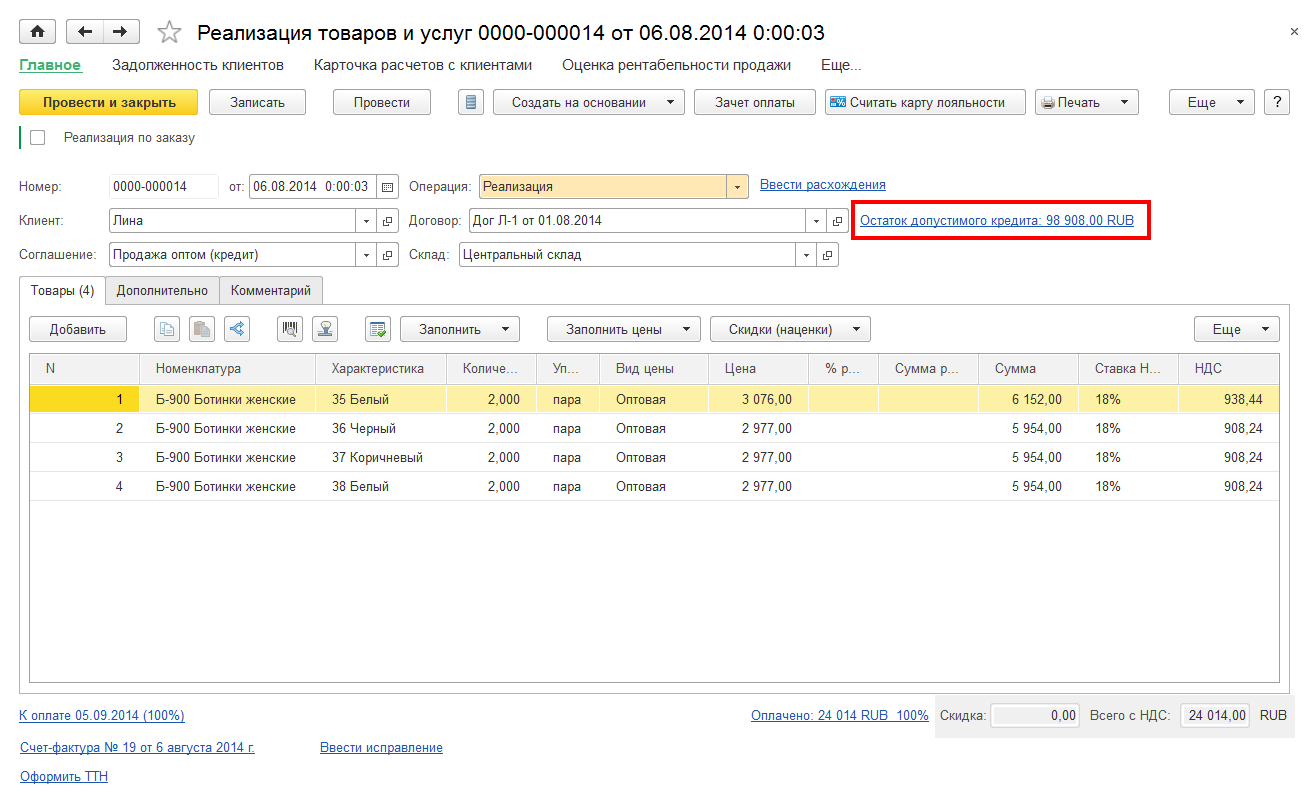The width and height of the screenshot is (1316, 794).
Task: Click the split row icon
Action: (236, 329)
